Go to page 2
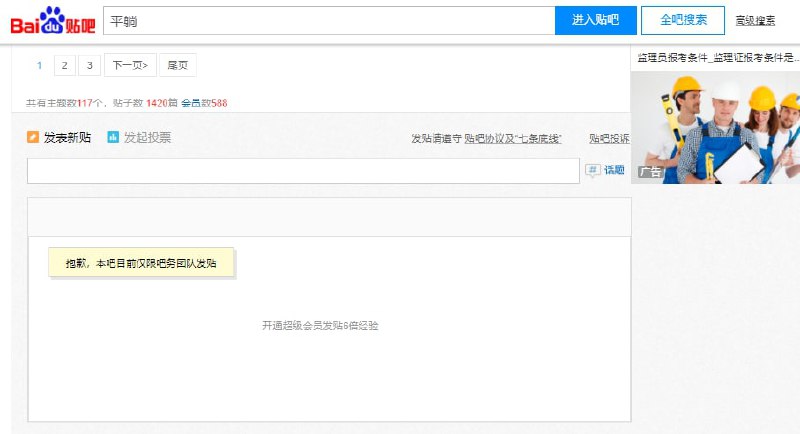Screen dimensions: 800x434 tap(65, 65)
